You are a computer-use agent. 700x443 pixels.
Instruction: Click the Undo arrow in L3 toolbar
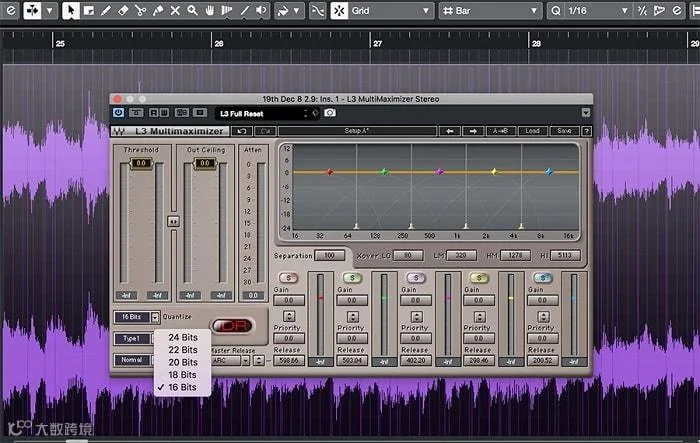(x=242, y=131)
